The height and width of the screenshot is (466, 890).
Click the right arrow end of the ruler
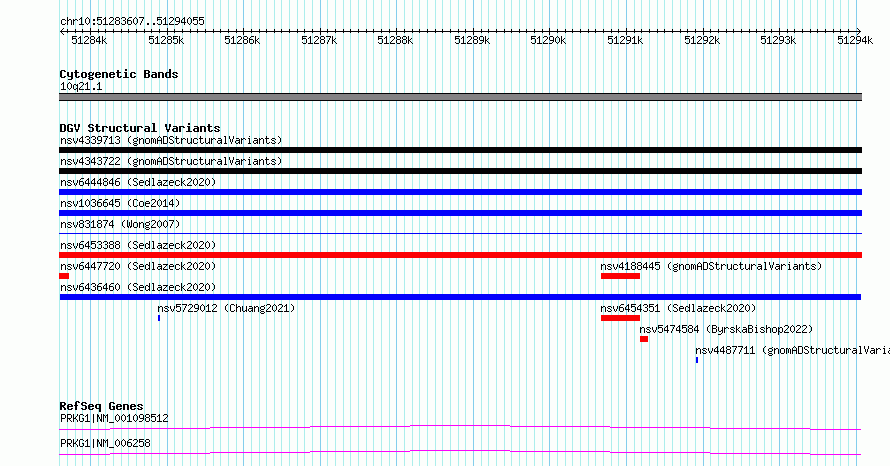click(859, 31)
